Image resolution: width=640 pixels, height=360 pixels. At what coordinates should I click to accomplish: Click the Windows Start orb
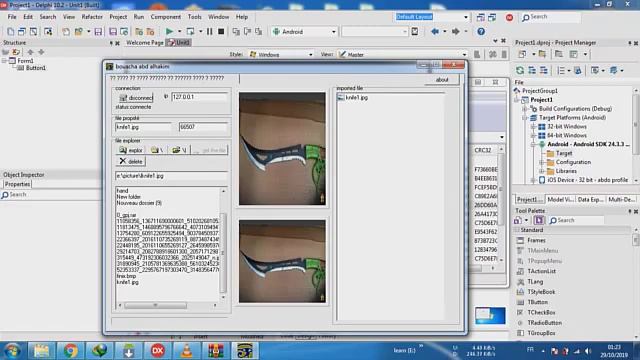click(12, 351)
